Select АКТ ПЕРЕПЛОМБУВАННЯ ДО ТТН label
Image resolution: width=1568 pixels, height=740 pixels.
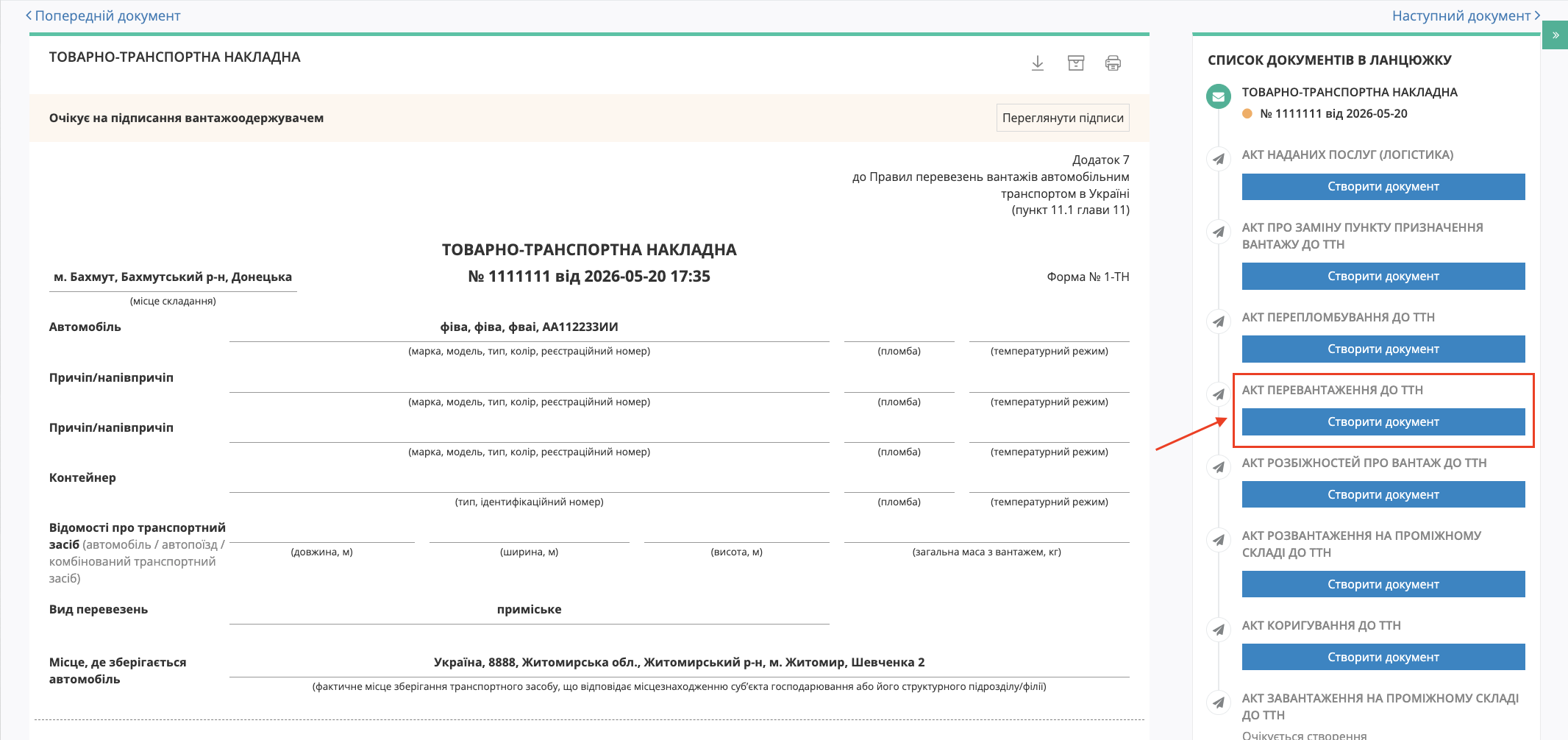point(1339,317)
